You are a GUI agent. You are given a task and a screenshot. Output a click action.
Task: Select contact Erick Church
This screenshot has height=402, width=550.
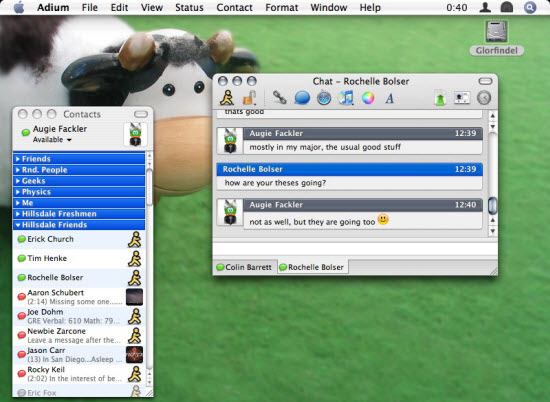[x=79, y=239]
